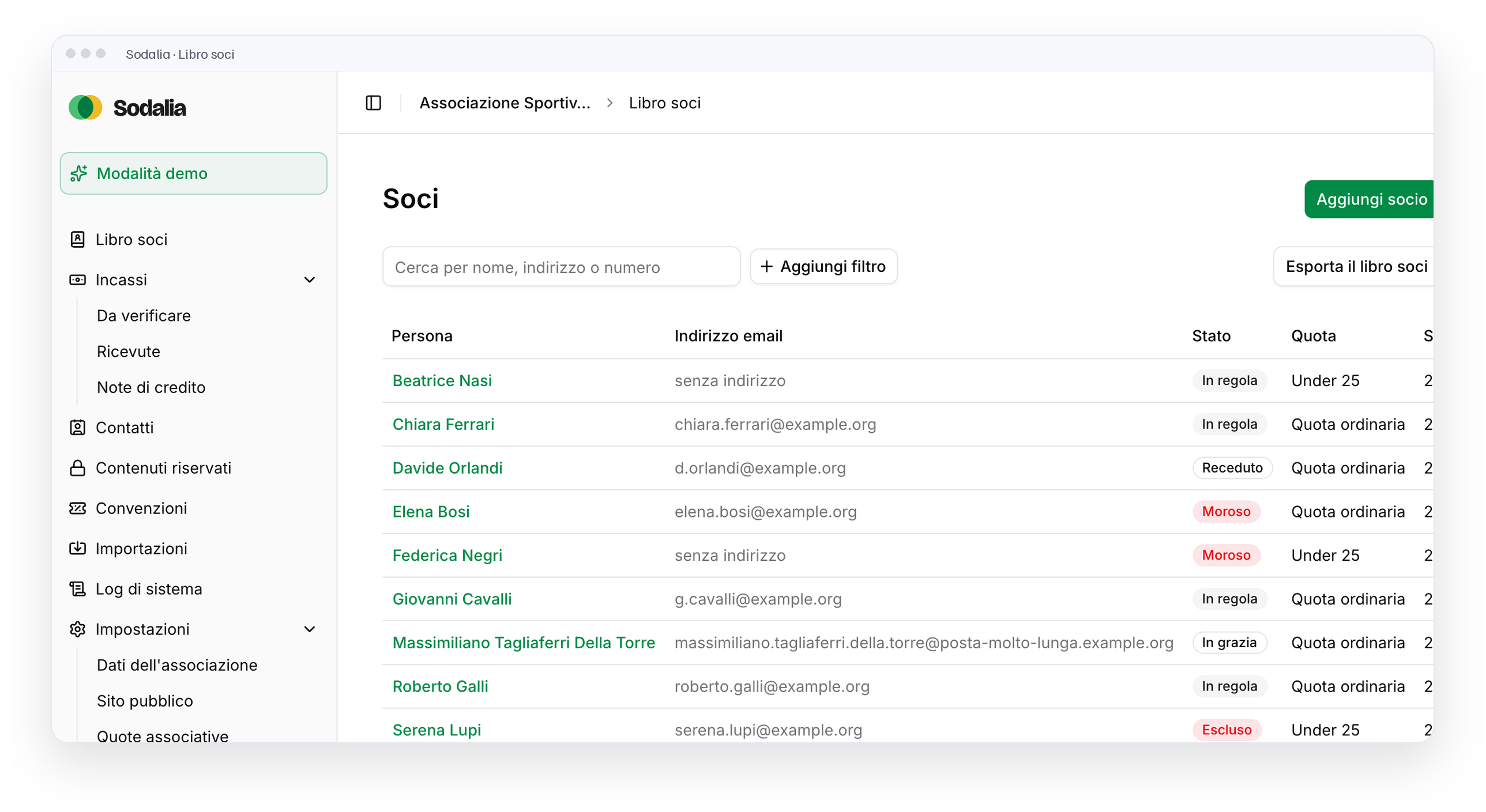Click the Modalità demo sparkle icon

(x=78, y=173)
